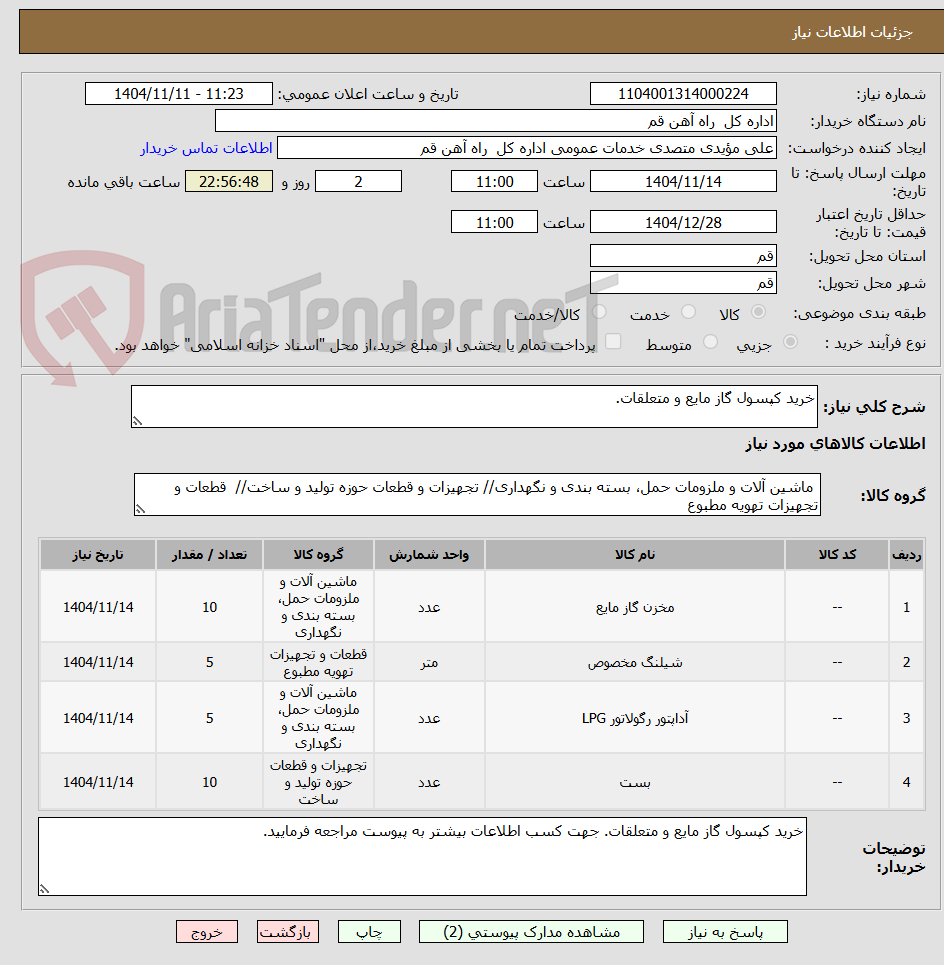Click the خروج exit button
Viewport: 944px width, 965px height.
click(x=207, y=932)
